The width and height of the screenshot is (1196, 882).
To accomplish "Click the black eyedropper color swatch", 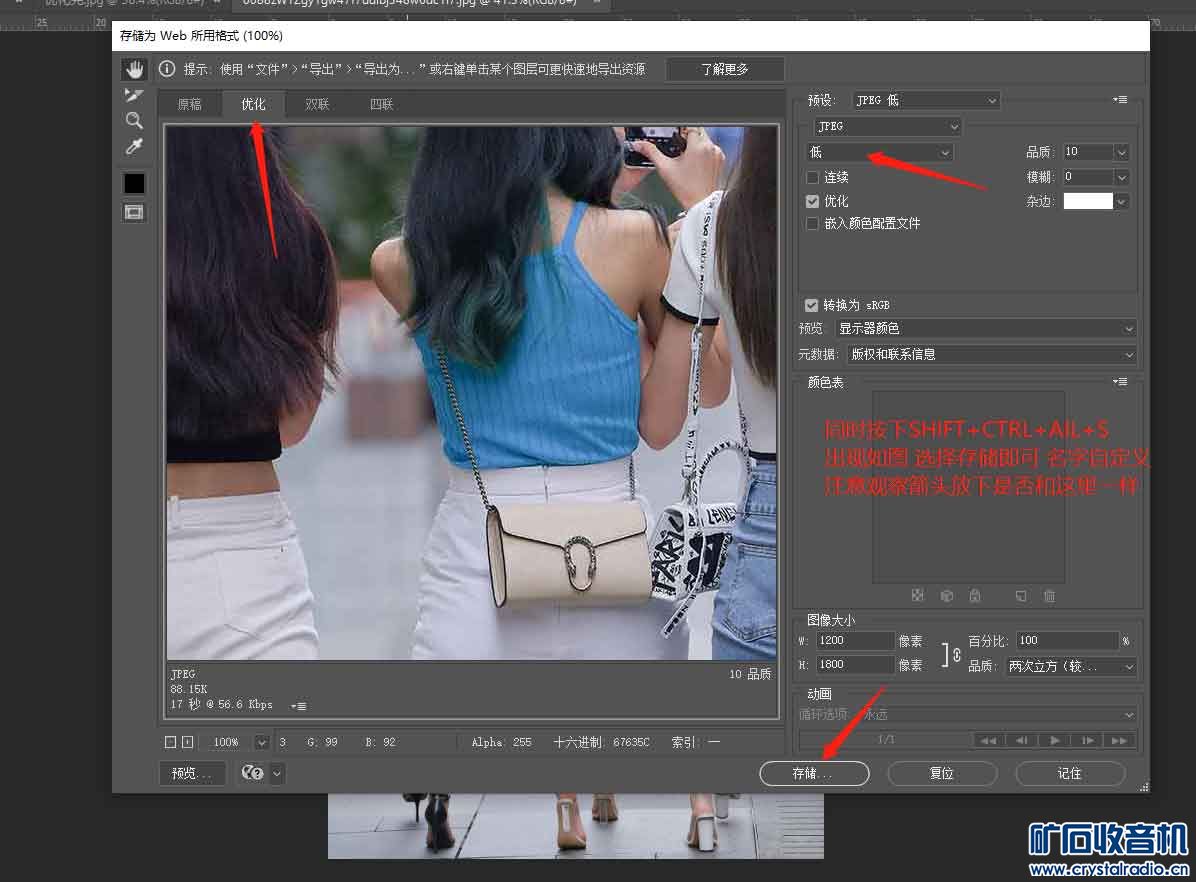I will pos(134,183).
